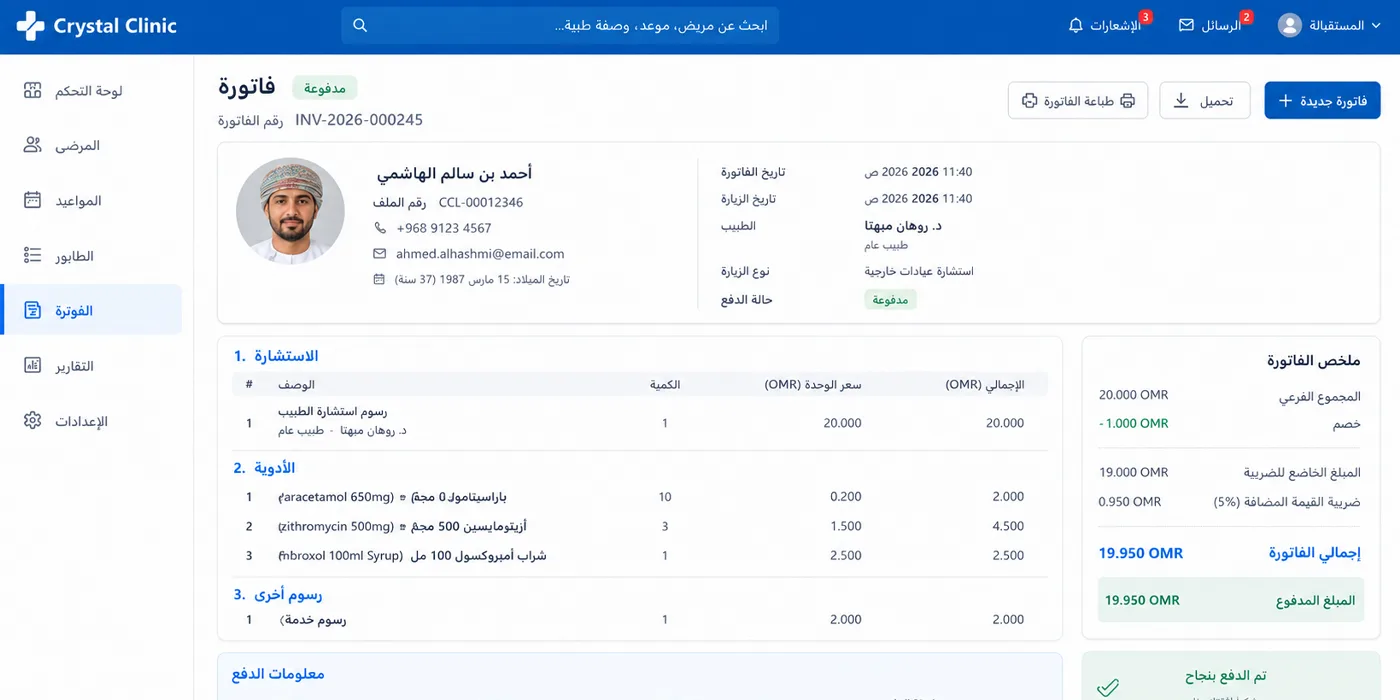Click the reports chart icon
The width and height of the screenshot is (1400, 700).
[x=32, y=365]
